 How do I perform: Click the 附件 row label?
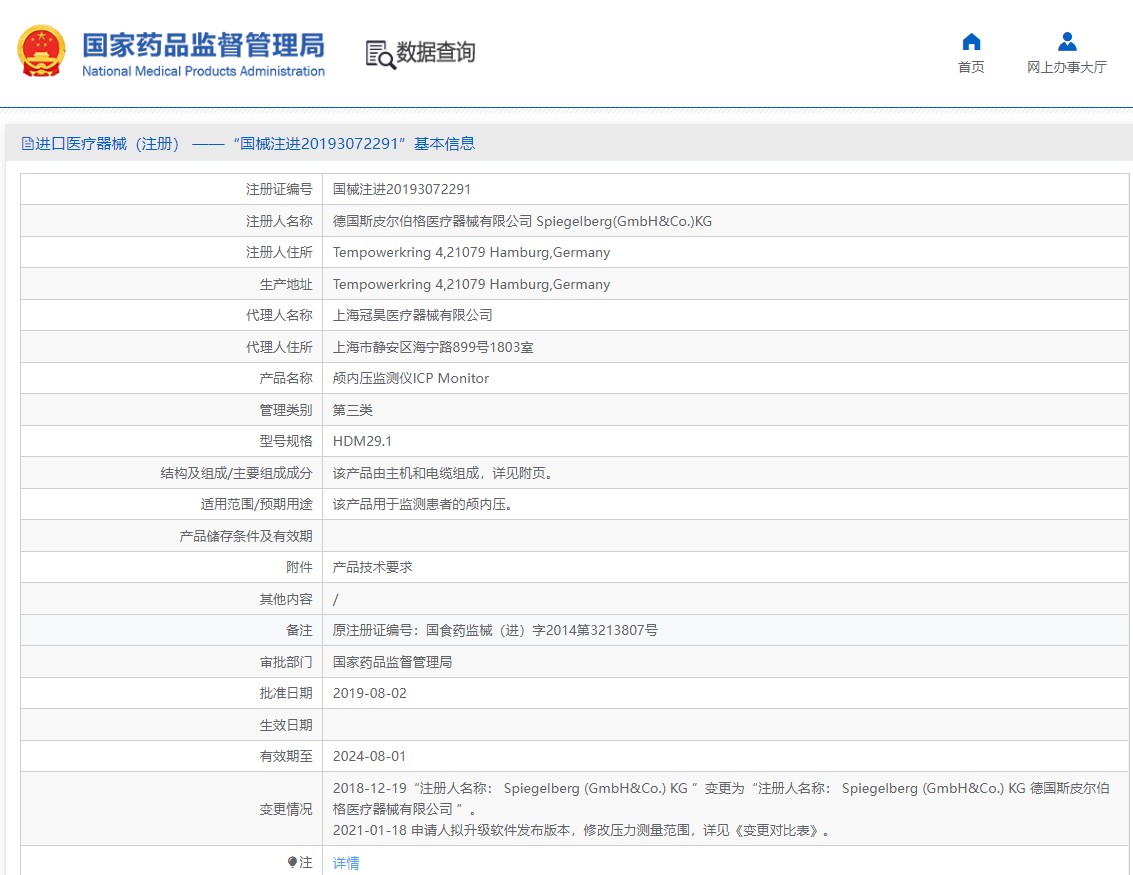click(x=299, y=567)
